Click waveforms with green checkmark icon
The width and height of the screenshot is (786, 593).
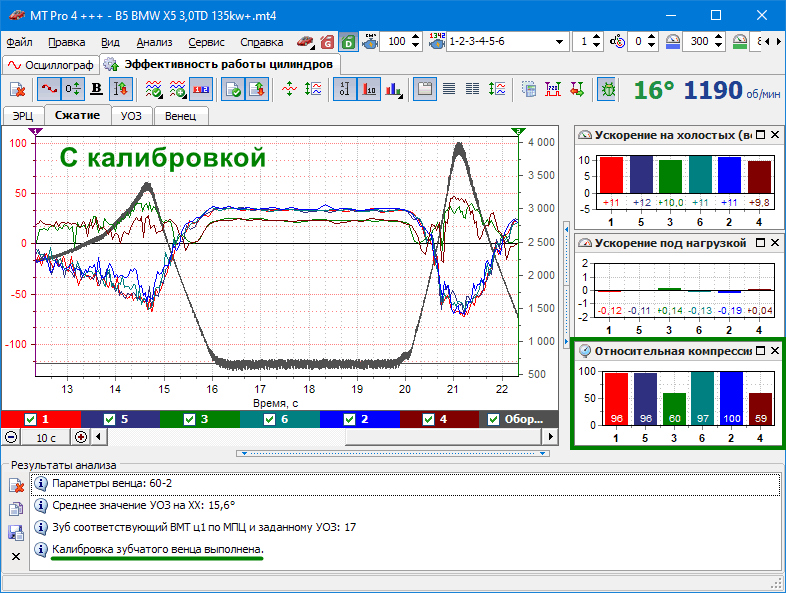(153, 90)
